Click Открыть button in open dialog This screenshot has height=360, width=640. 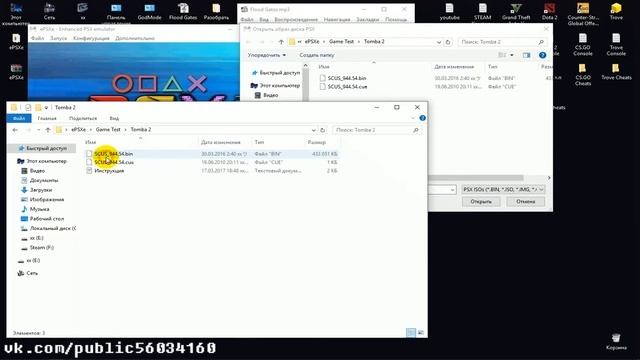[481, 202]
